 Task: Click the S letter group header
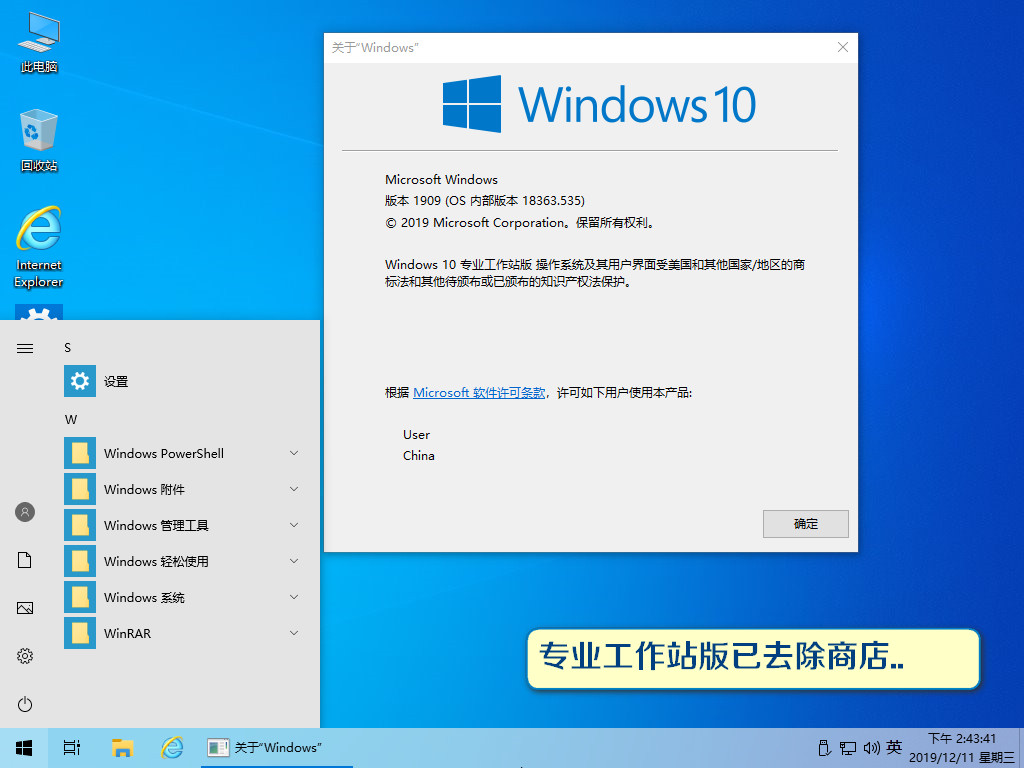67,348
